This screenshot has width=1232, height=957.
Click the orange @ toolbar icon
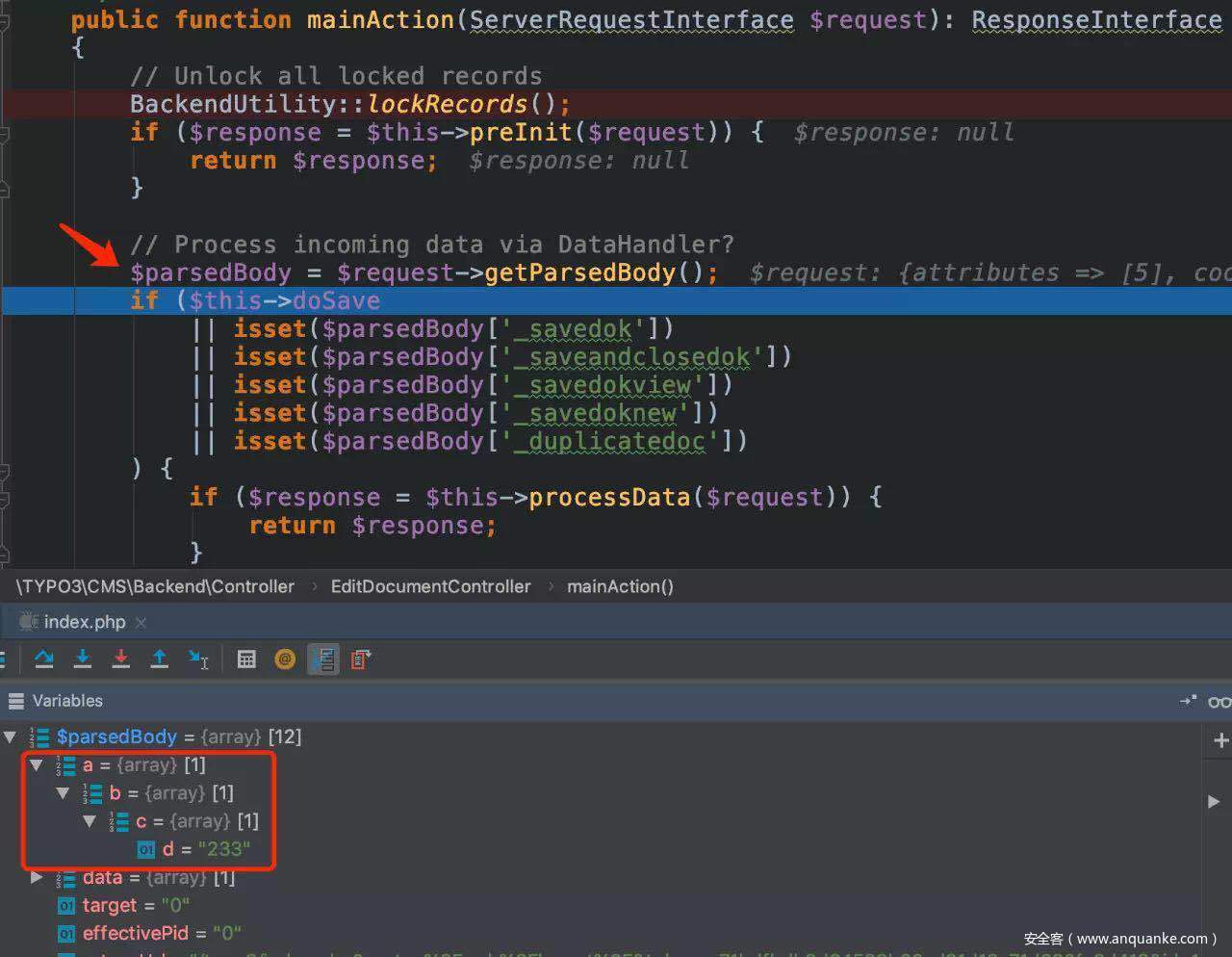285,660
